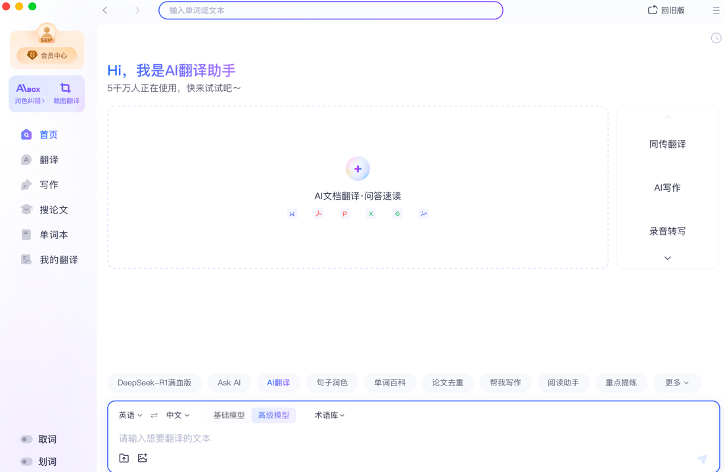Click the image upload icon below text input
This screenshot has width=725, height=472.
click(142, 458)
